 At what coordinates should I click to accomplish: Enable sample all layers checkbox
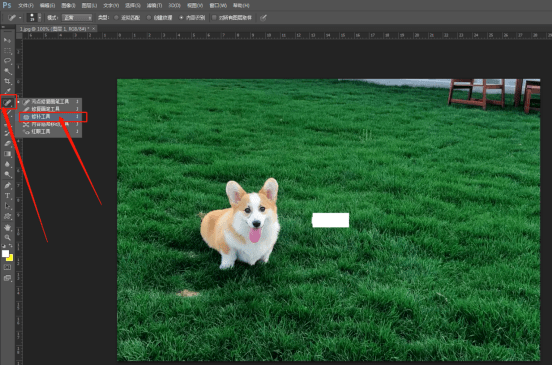[x=214, y=18]
